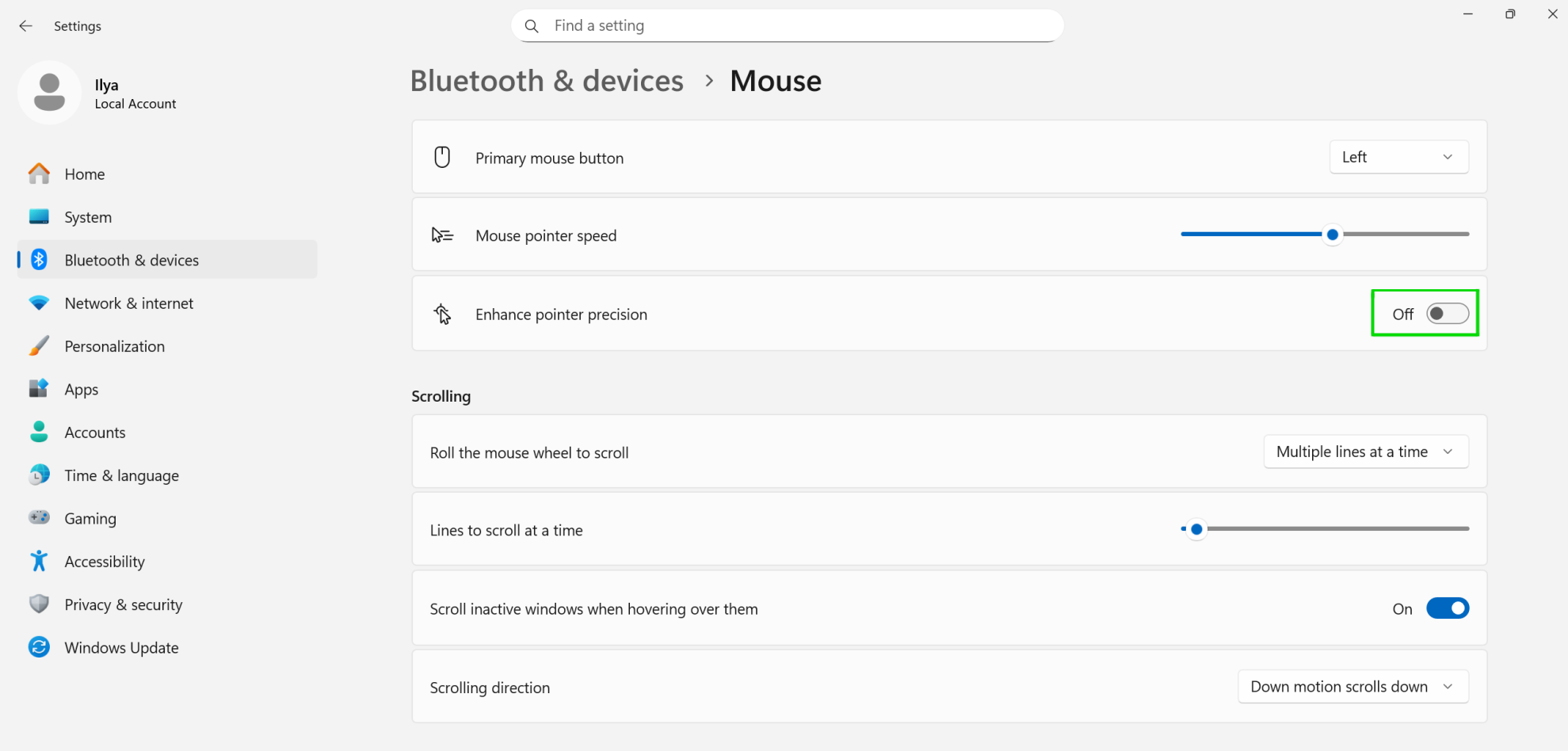Go to Time & language settings

(121, 475)
